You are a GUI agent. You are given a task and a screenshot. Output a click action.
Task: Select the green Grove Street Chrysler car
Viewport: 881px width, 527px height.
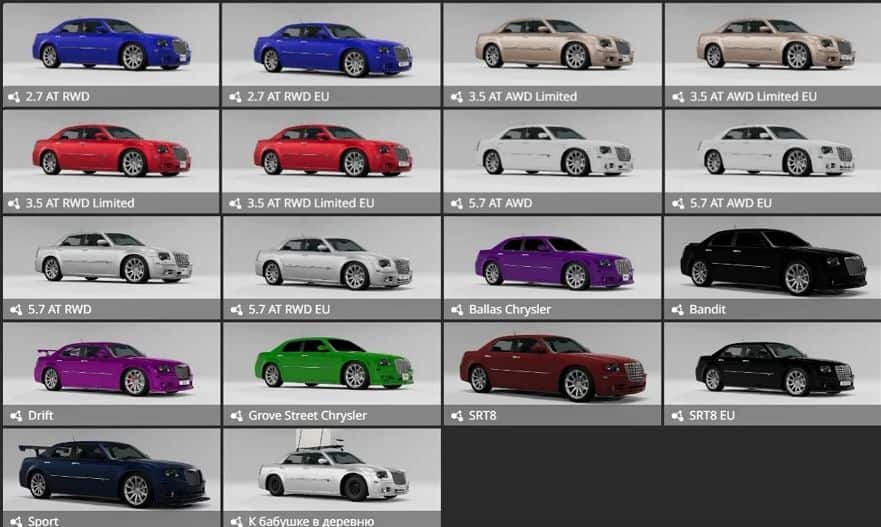(x=331, y=364)
